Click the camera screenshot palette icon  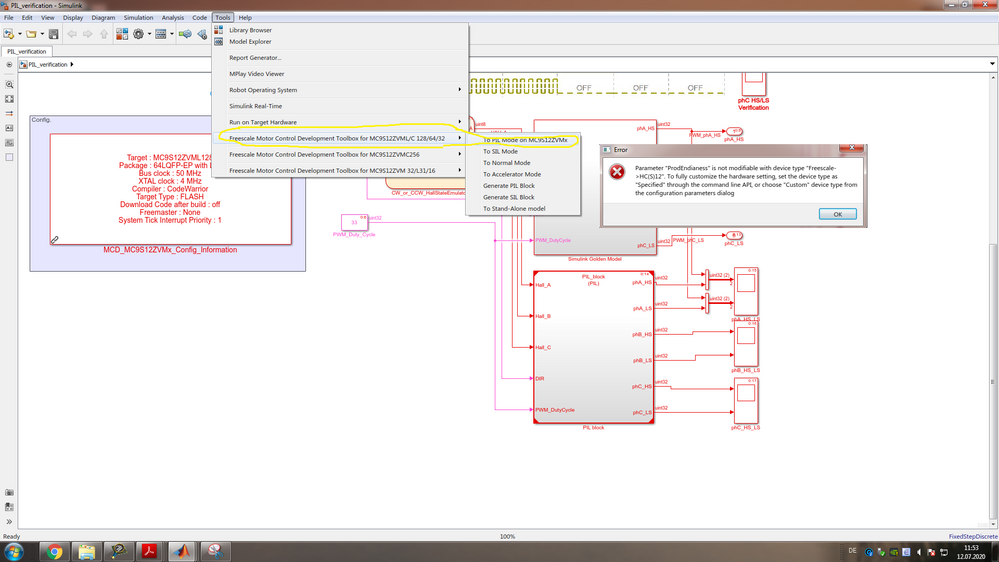9,493
